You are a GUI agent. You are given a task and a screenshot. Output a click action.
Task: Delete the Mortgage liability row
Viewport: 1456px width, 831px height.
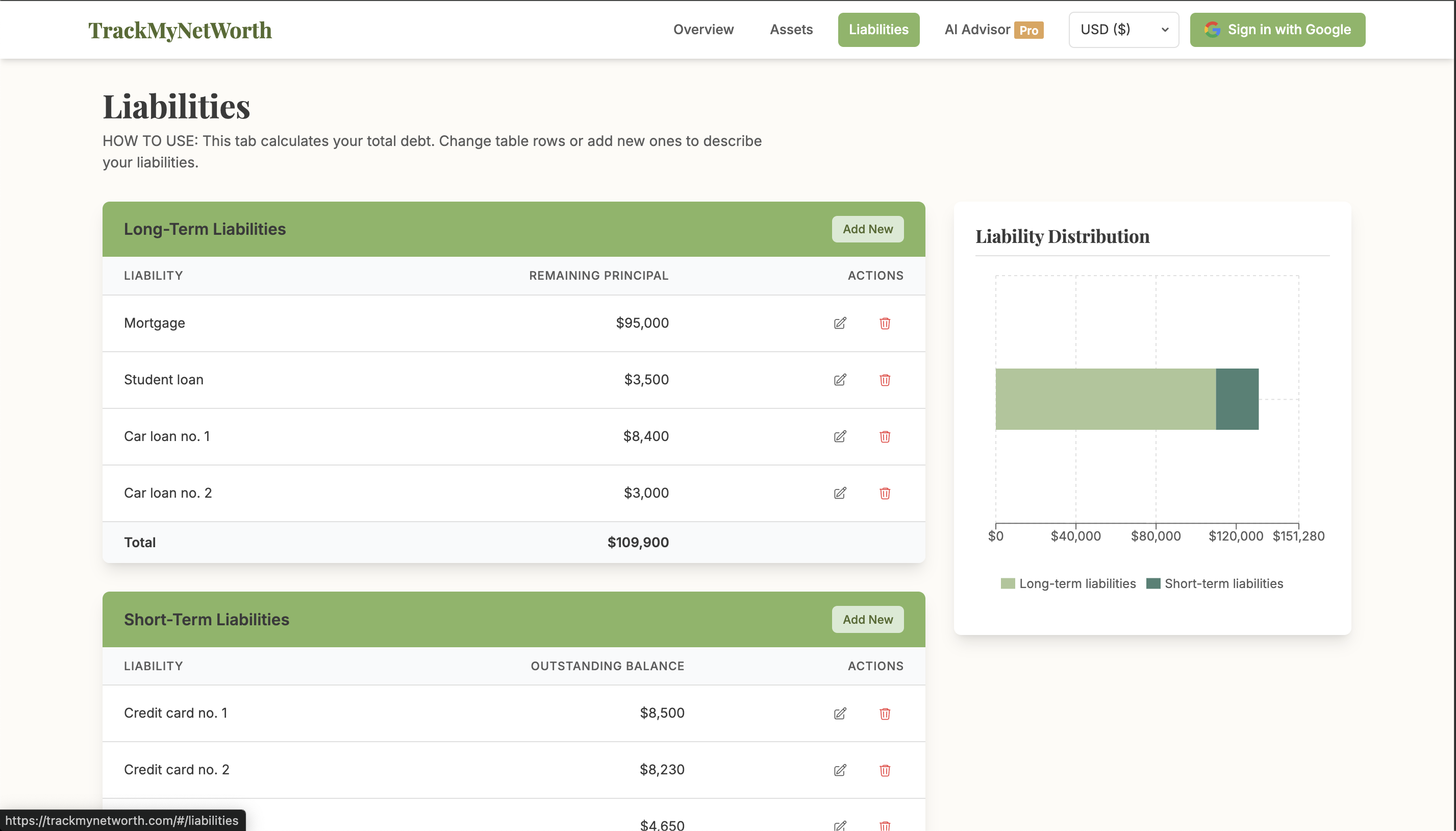click(x=885, y=323)
